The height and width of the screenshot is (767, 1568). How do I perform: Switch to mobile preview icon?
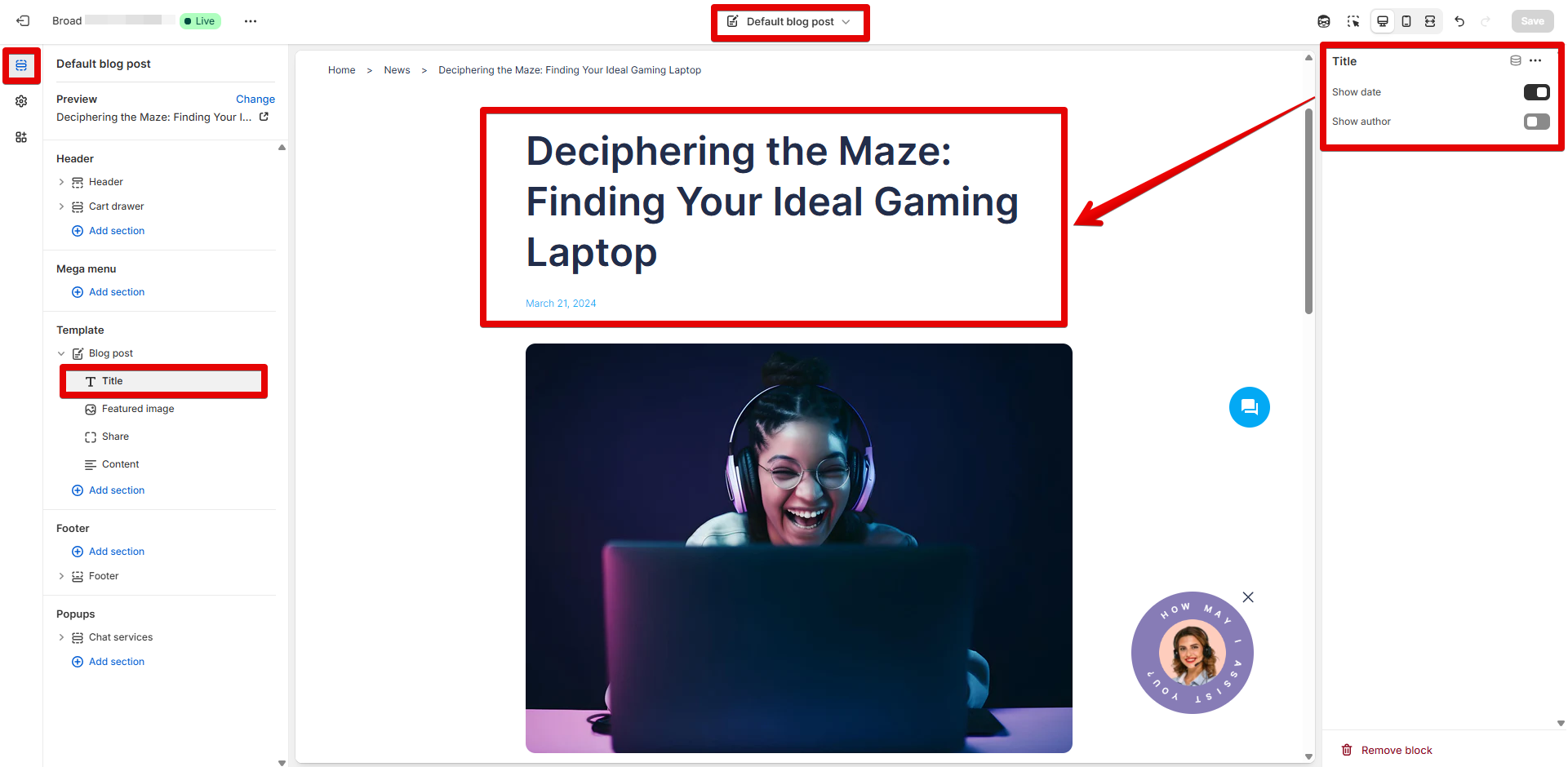pos(1406,21)
